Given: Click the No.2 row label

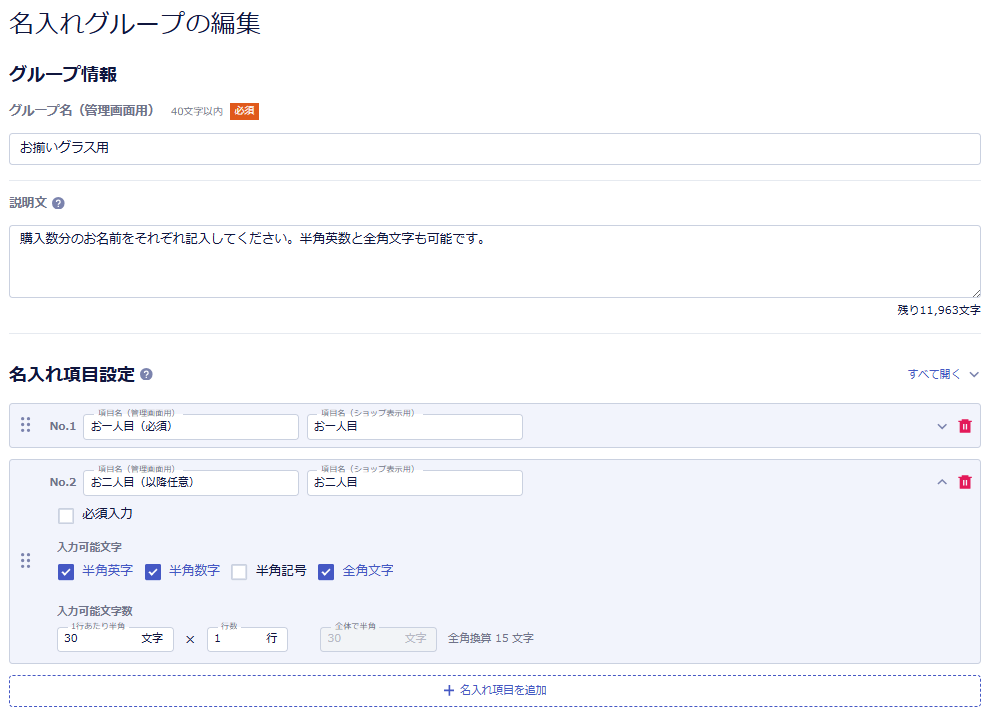Looking at the screenshot, I should (63, 482).
